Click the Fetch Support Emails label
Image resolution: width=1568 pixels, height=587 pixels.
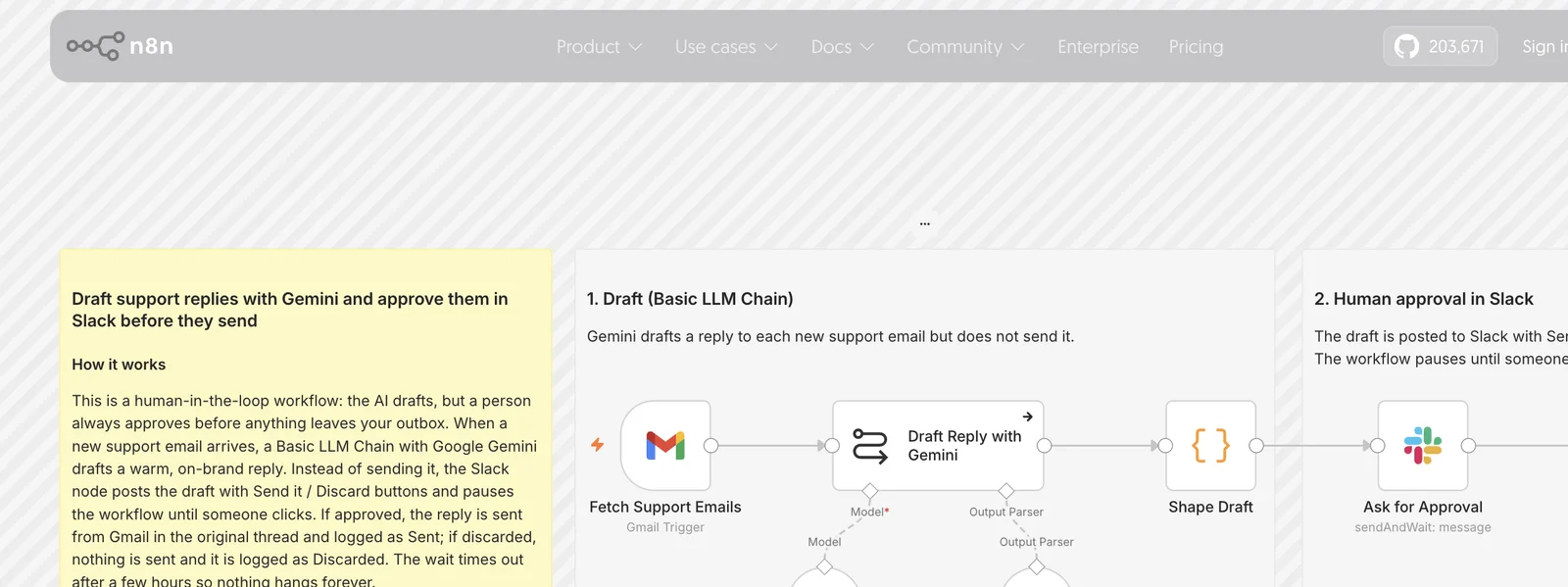[x=665, y=507]
